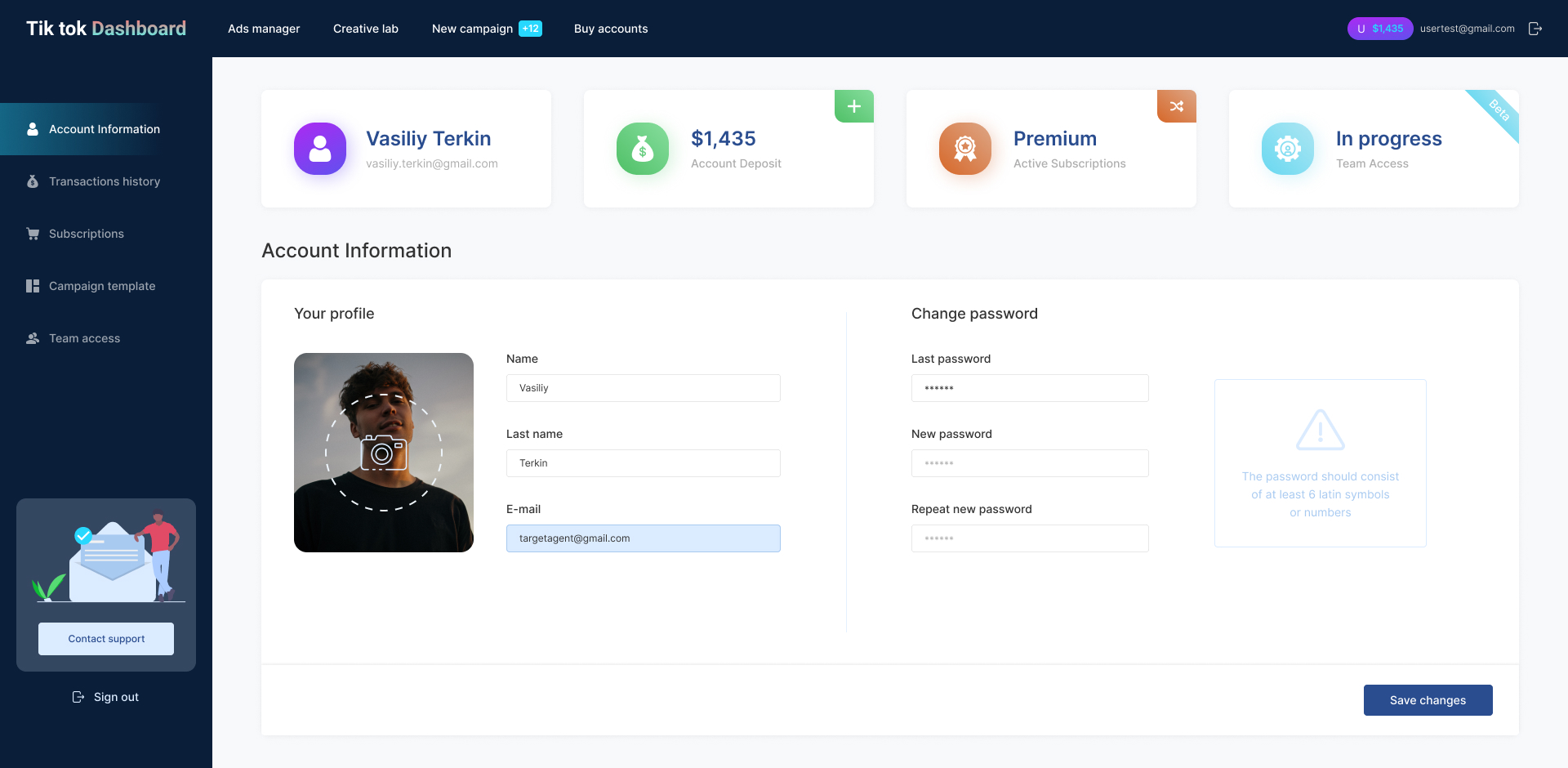This screenshot has height=768, width=1568.
Task: Click the Account Information person icon
Action: (x=33, y=129)
